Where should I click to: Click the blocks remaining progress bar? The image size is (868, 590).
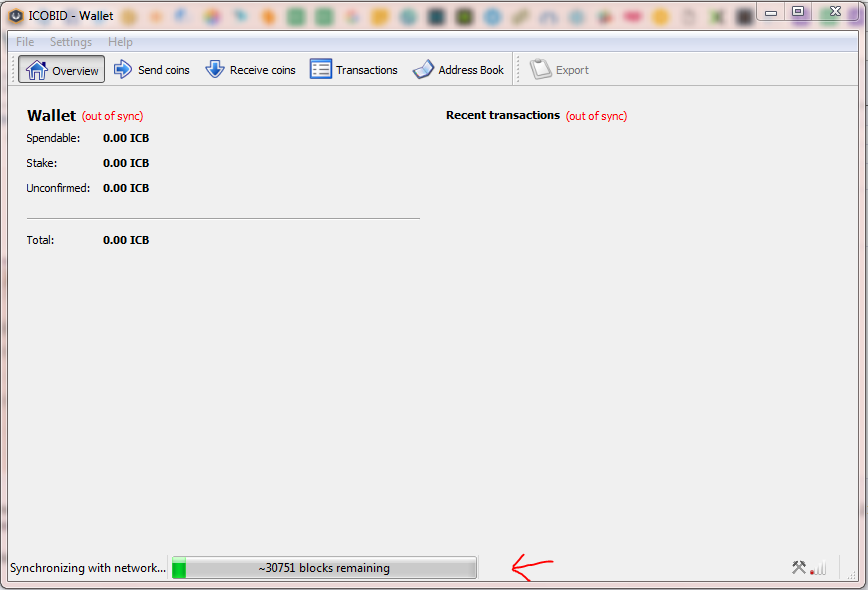click(x=324, y=568)
